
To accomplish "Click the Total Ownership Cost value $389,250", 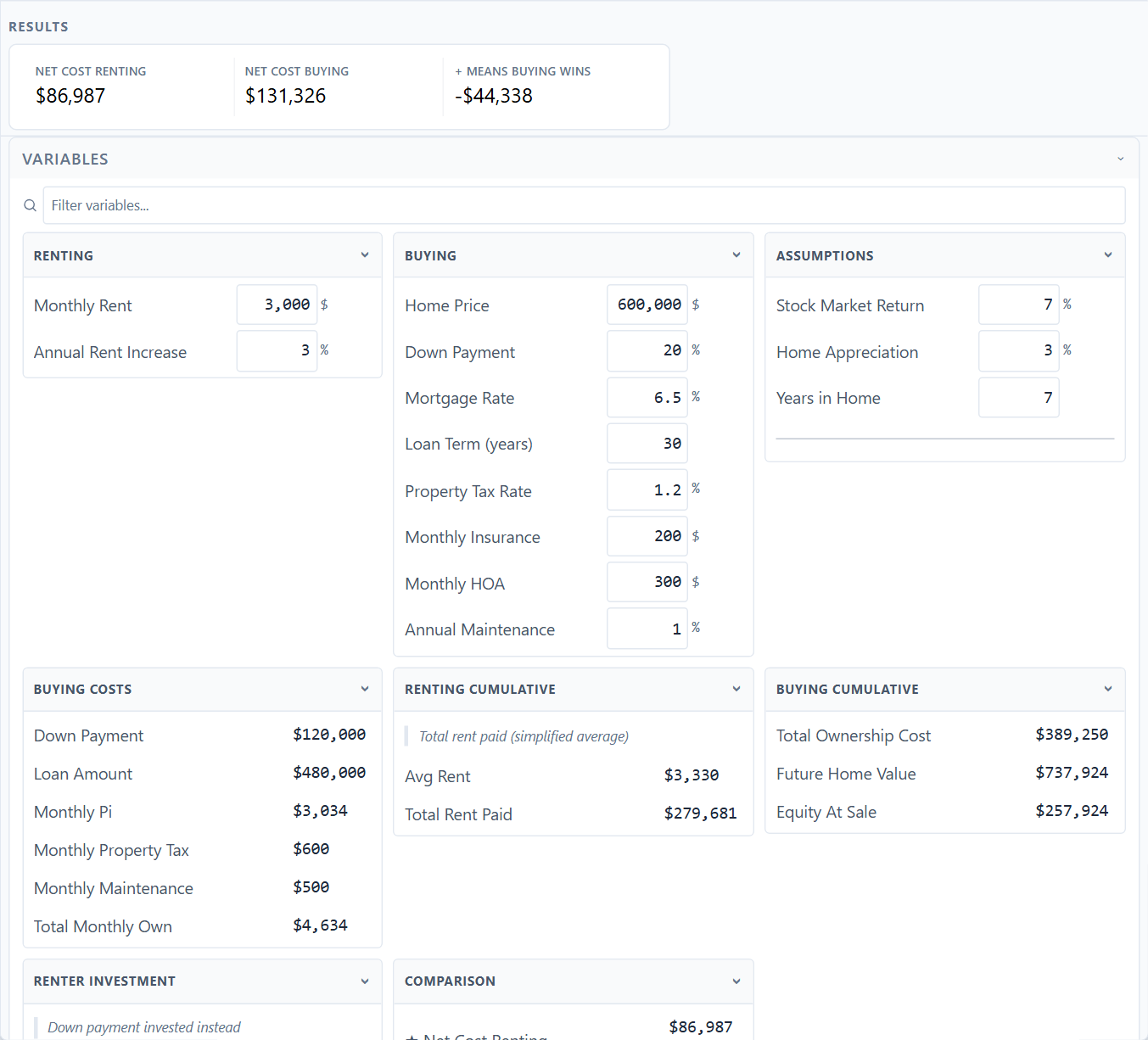I will click(x=1072, y=735).
